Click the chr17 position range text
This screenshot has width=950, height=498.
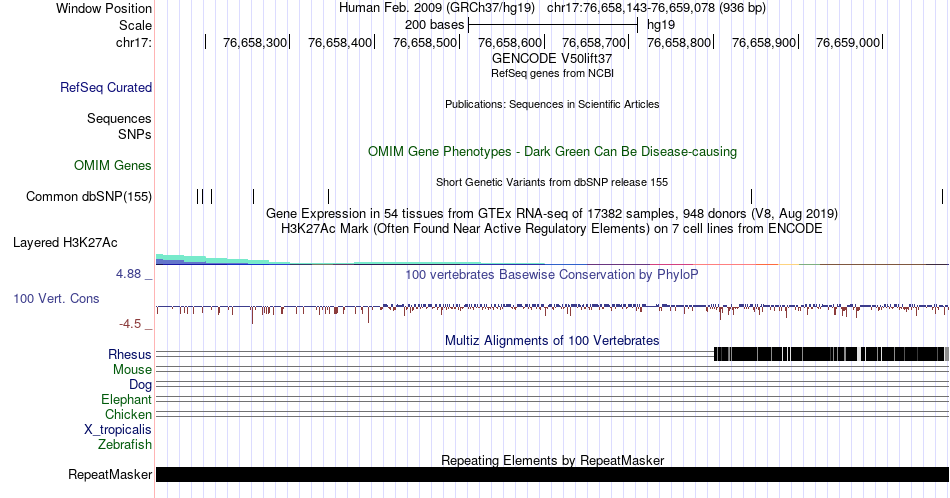[656, 8]
